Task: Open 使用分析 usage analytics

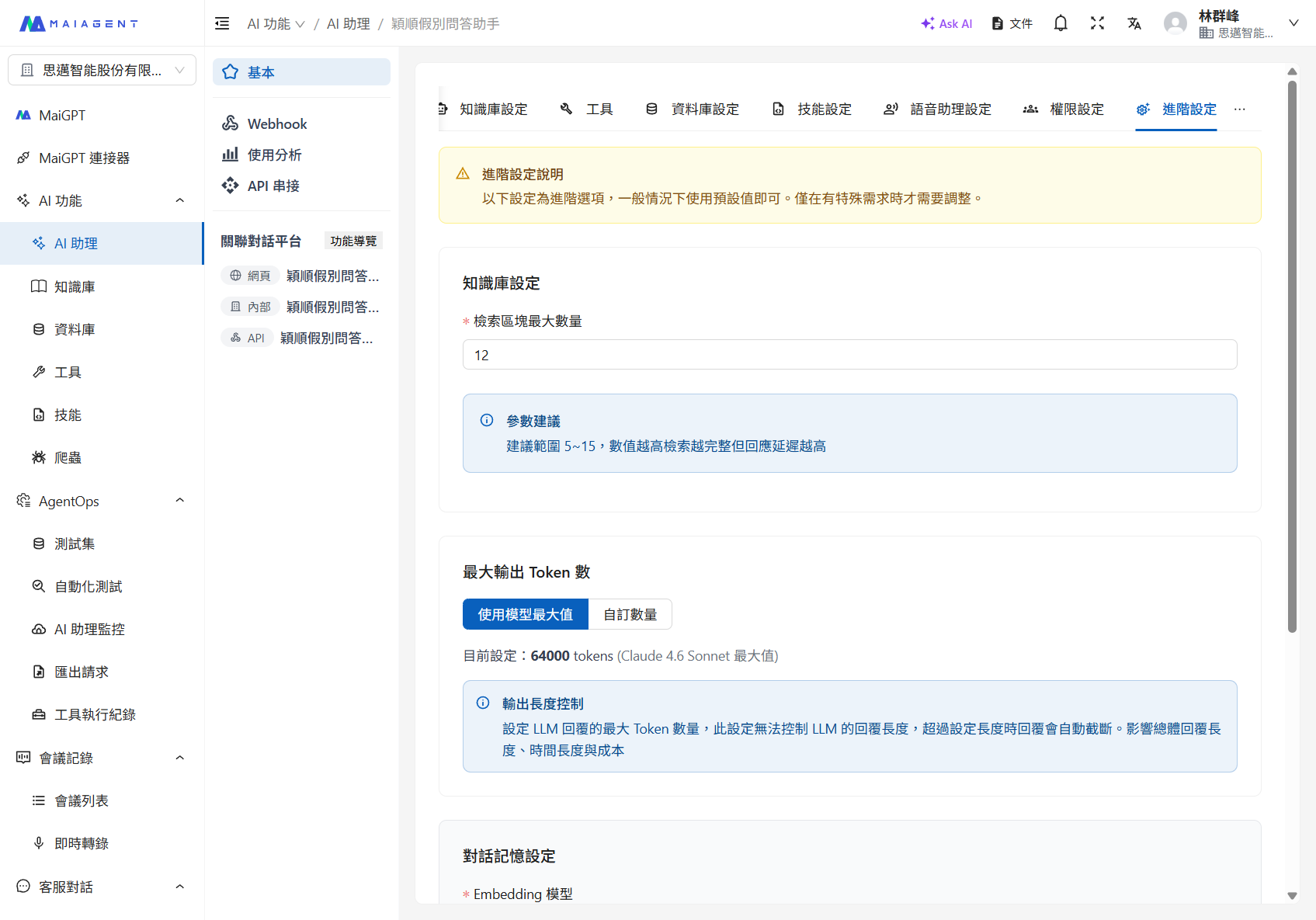Action: [x=273, y=154]
